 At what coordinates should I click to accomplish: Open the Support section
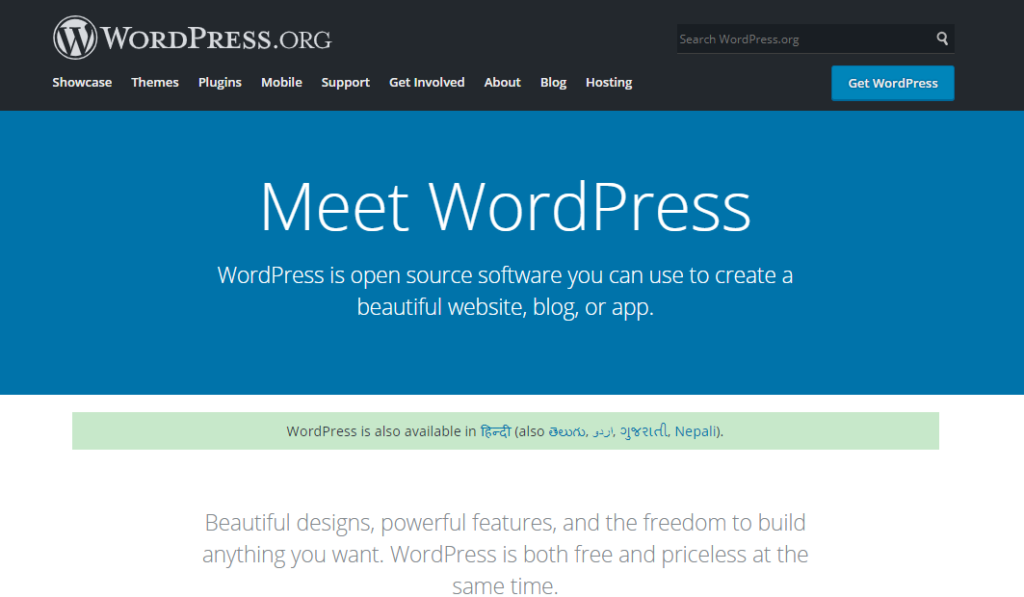click(x=345, y=82)
